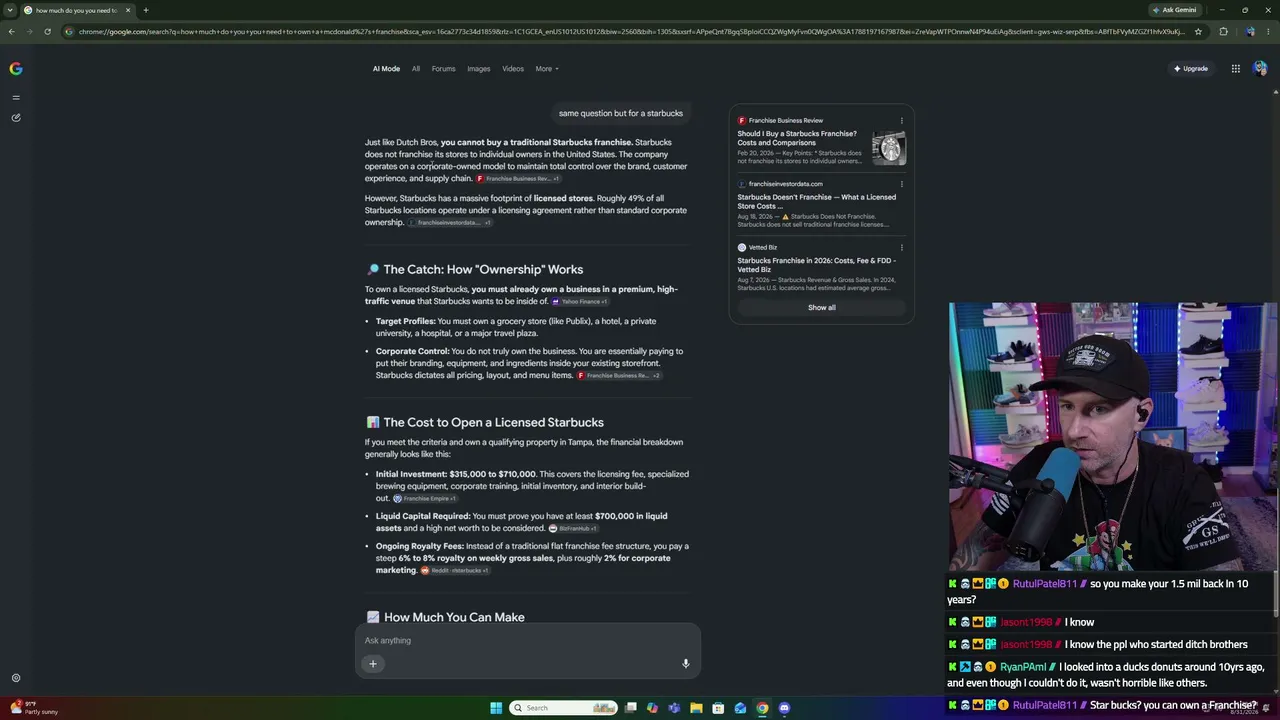Start a new AI Mode chat

[x=16, y=118]
